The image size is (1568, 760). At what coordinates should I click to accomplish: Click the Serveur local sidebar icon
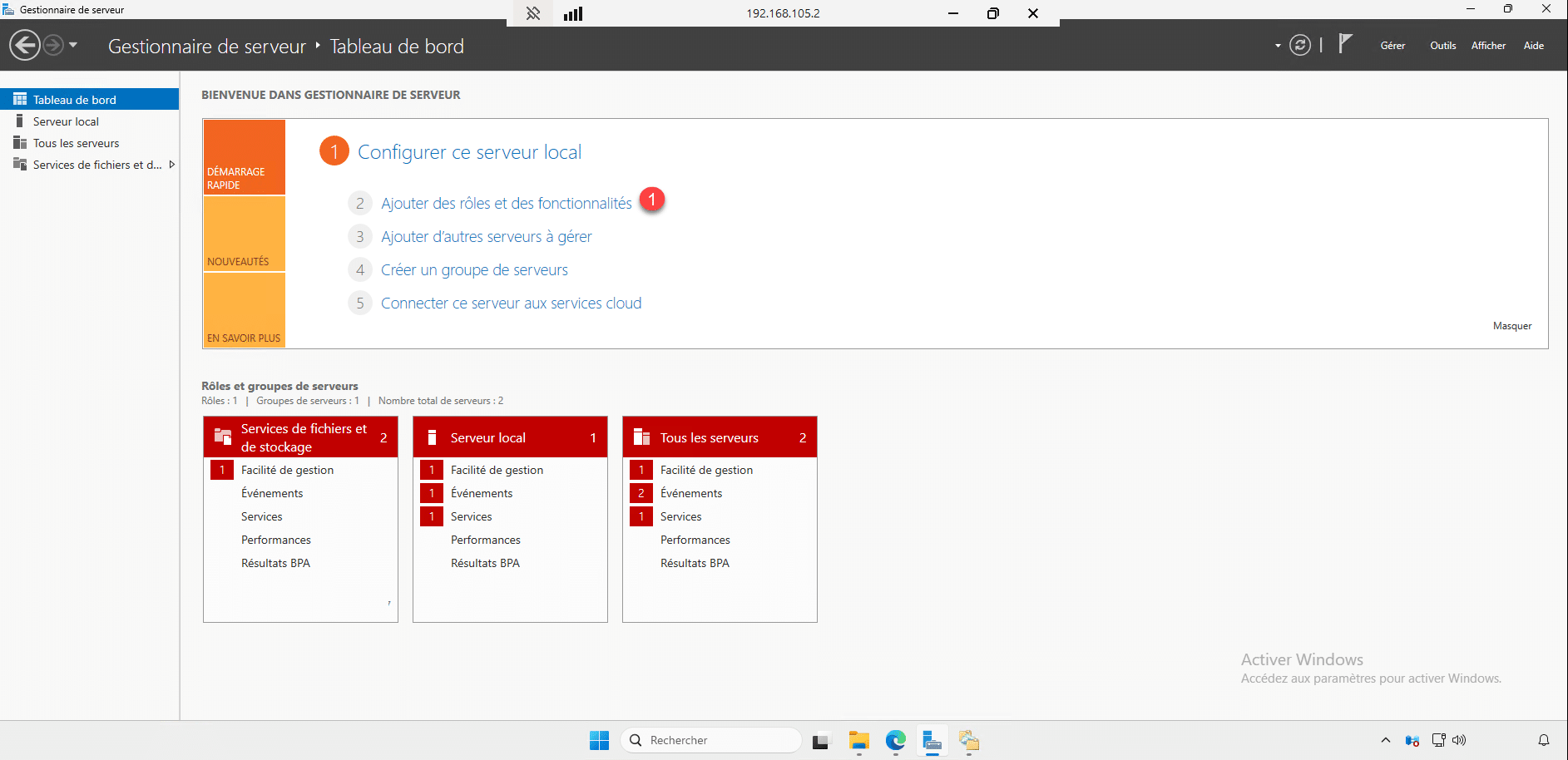20,121
